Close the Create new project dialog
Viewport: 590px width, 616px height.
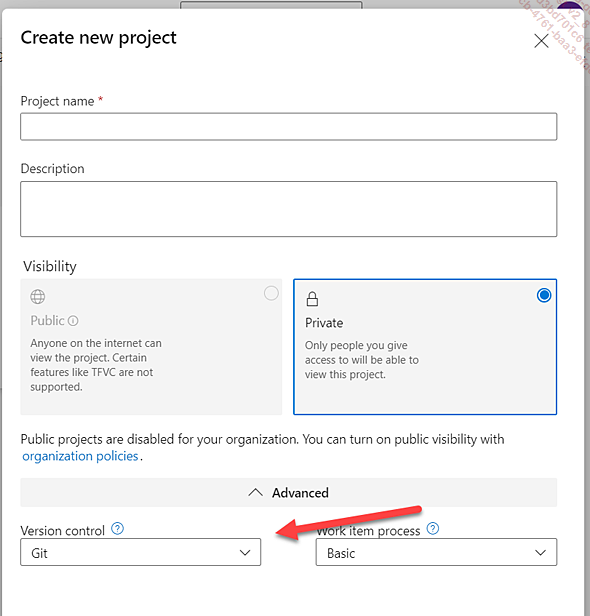(x=541, y=41)
